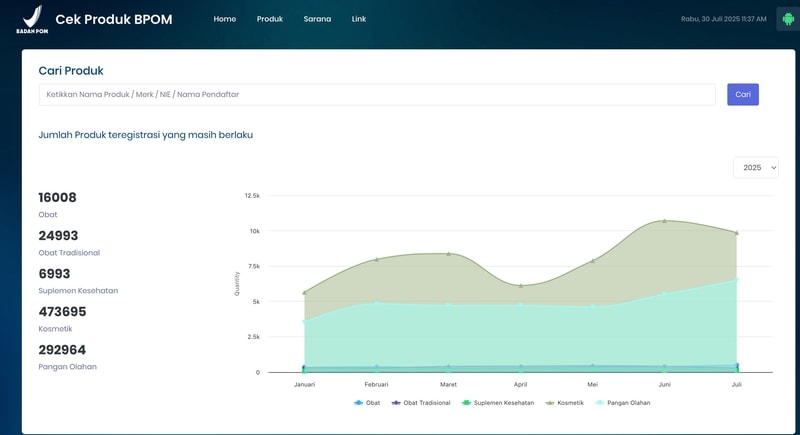Click the Pangan Olahan data point for Februari
800x435 pixels.
pos(377,303)
